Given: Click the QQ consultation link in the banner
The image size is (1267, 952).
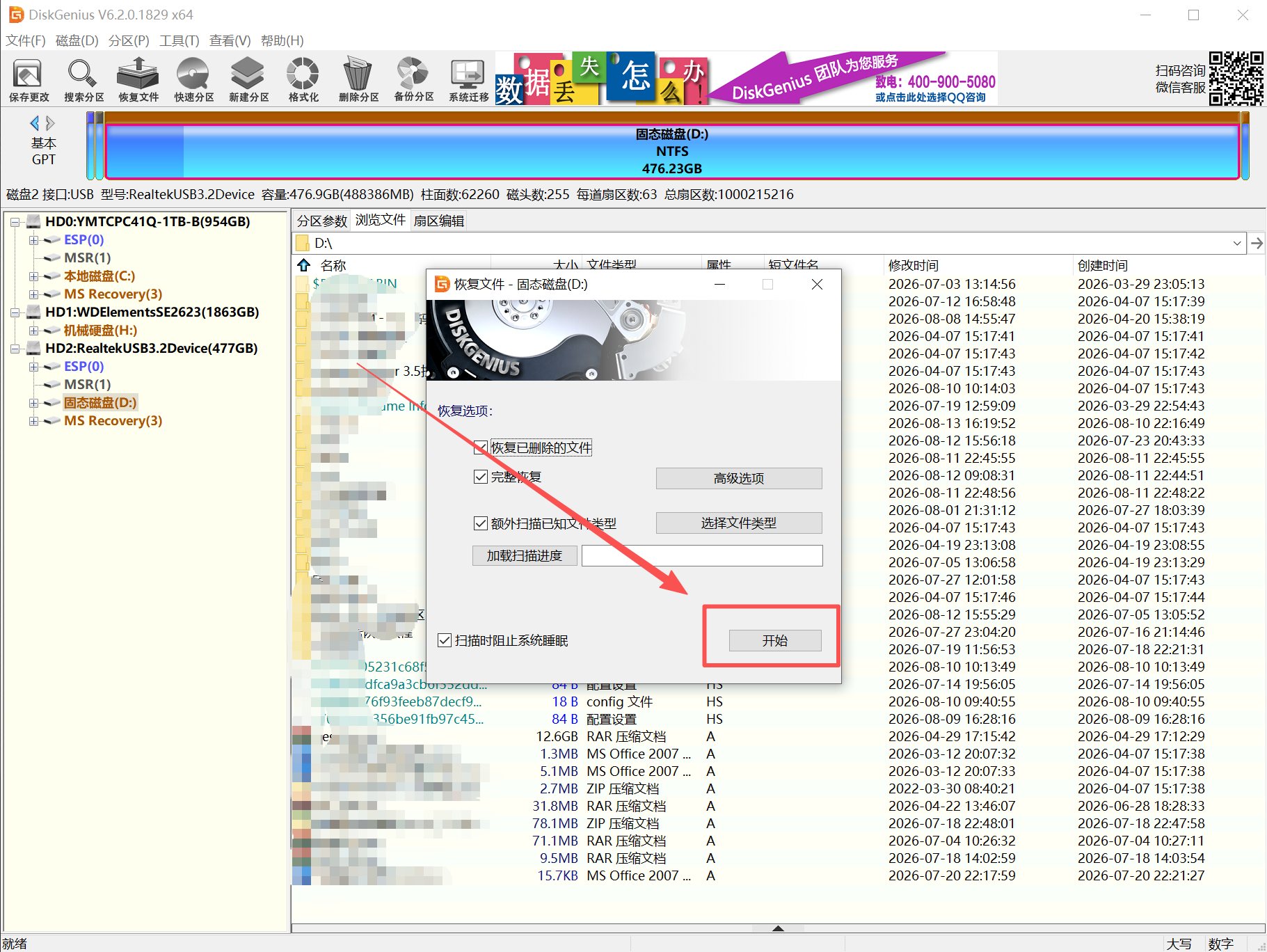Looking at the screenshot, I should pyautogui.click(x=930, y=97).
